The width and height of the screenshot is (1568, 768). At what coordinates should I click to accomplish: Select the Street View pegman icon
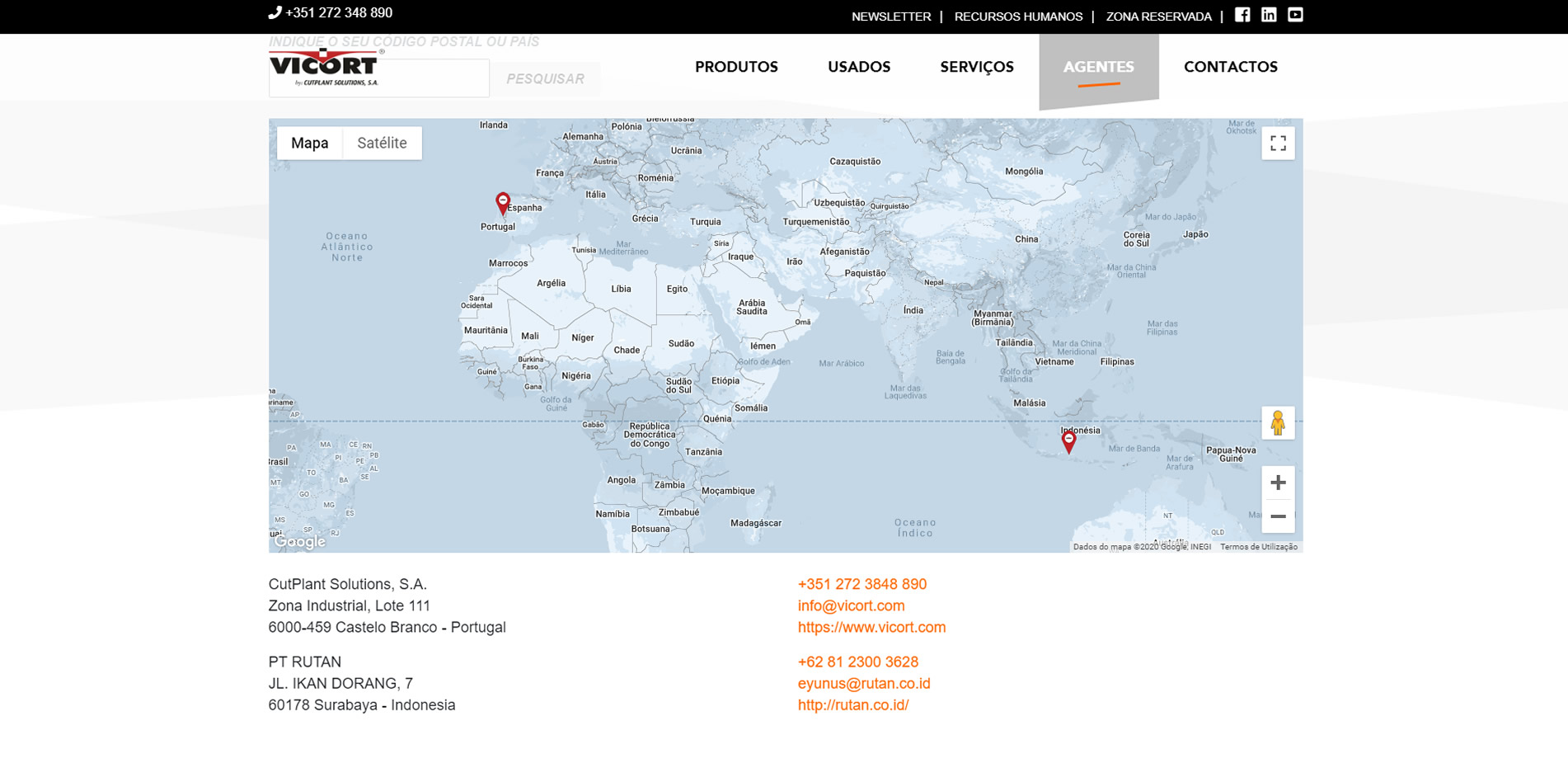[1278, 423]
